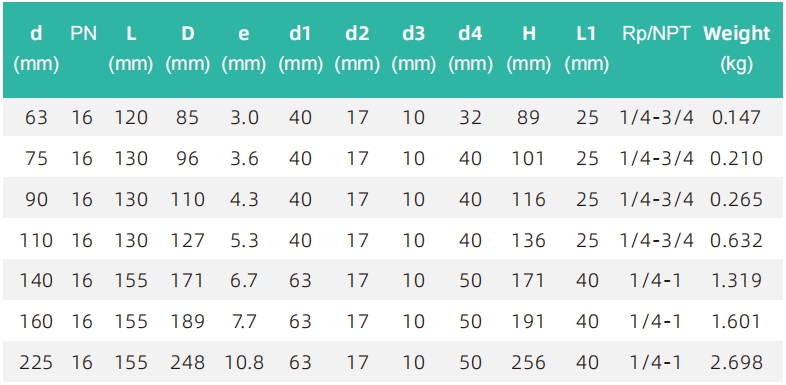Click the e (mm) column header
The height and width of the screenshot is (385, 786).
(244, 49)
